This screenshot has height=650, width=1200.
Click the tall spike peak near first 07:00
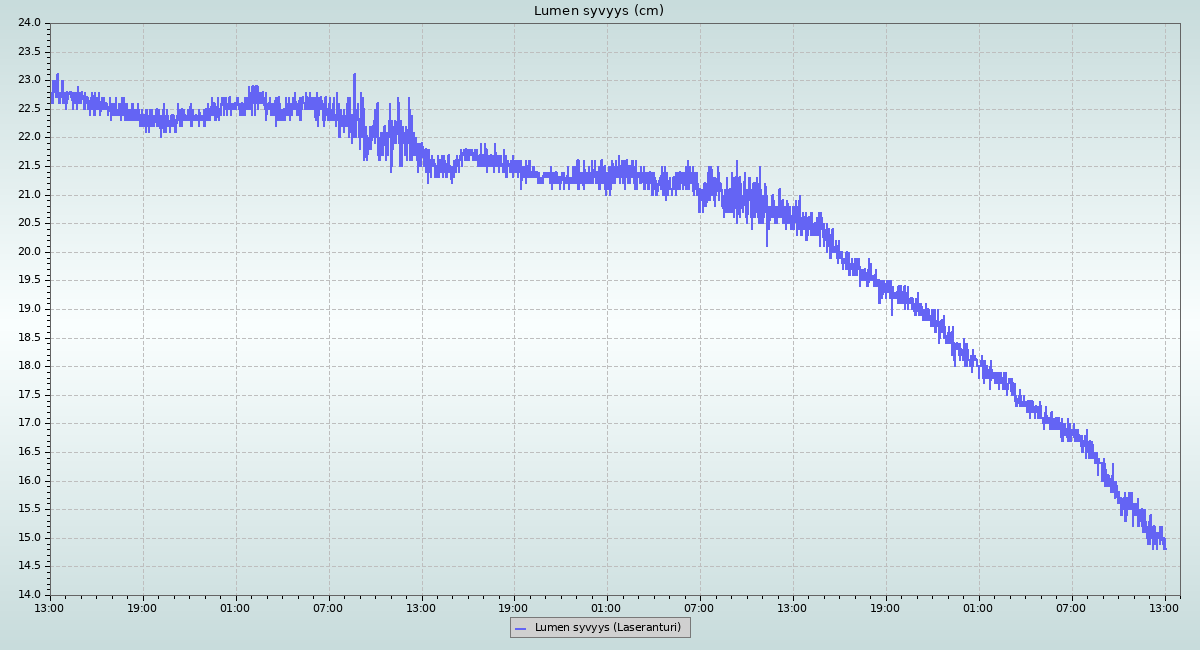(x=354, y=75)
